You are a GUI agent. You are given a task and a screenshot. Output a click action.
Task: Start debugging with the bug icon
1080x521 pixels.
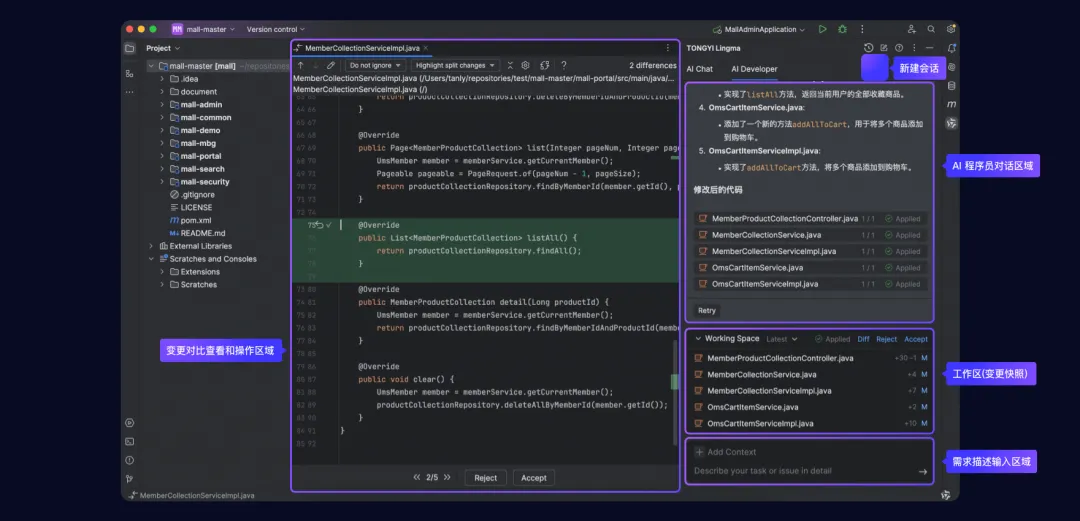click(x=842, y=30)
